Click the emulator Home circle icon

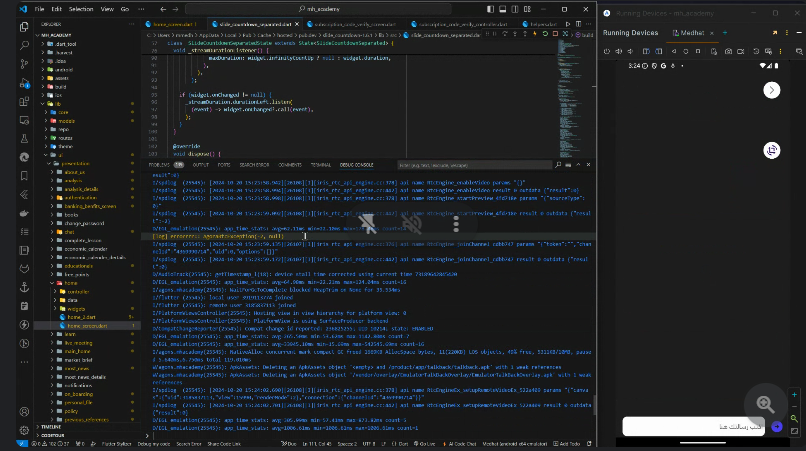point(686,51)
